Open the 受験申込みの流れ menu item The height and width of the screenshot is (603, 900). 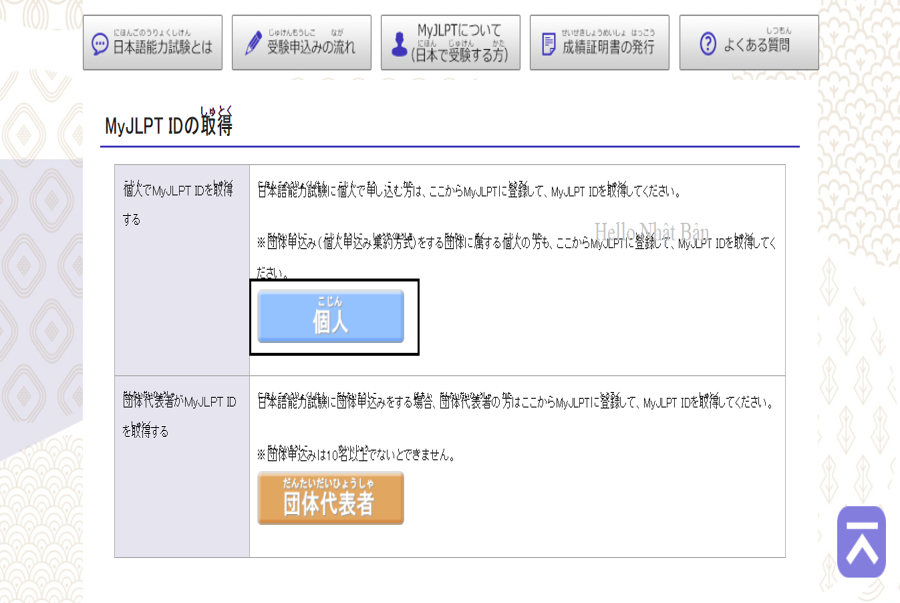[x=311, y=46]
